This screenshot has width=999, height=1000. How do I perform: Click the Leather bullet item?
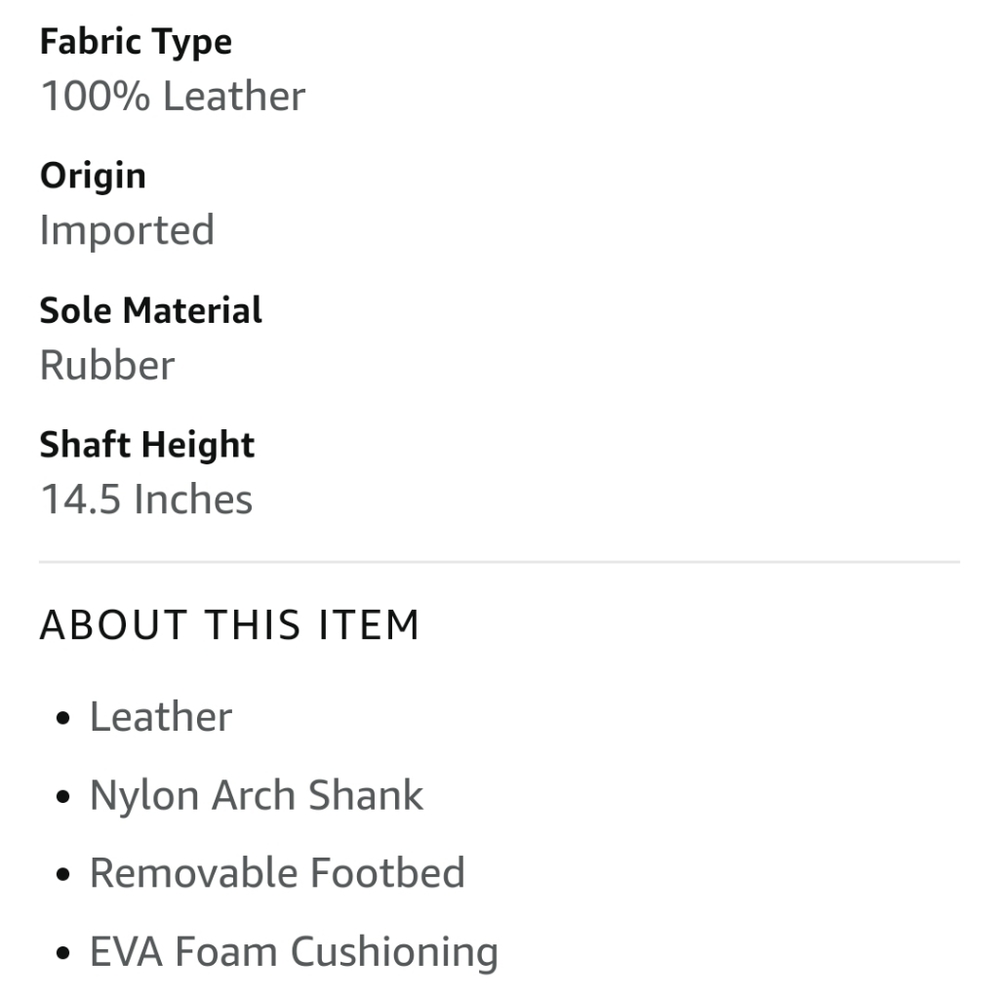161,717
